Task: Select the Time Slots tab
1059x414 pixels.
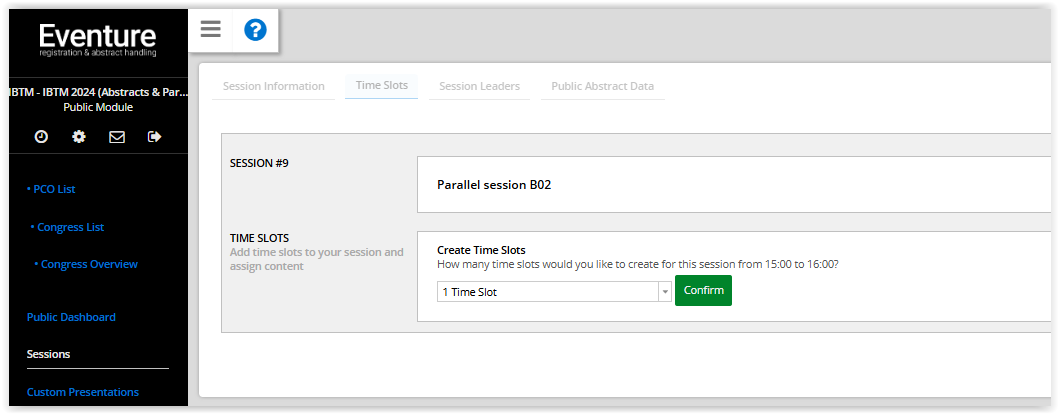Action: [x=382, y=86]
